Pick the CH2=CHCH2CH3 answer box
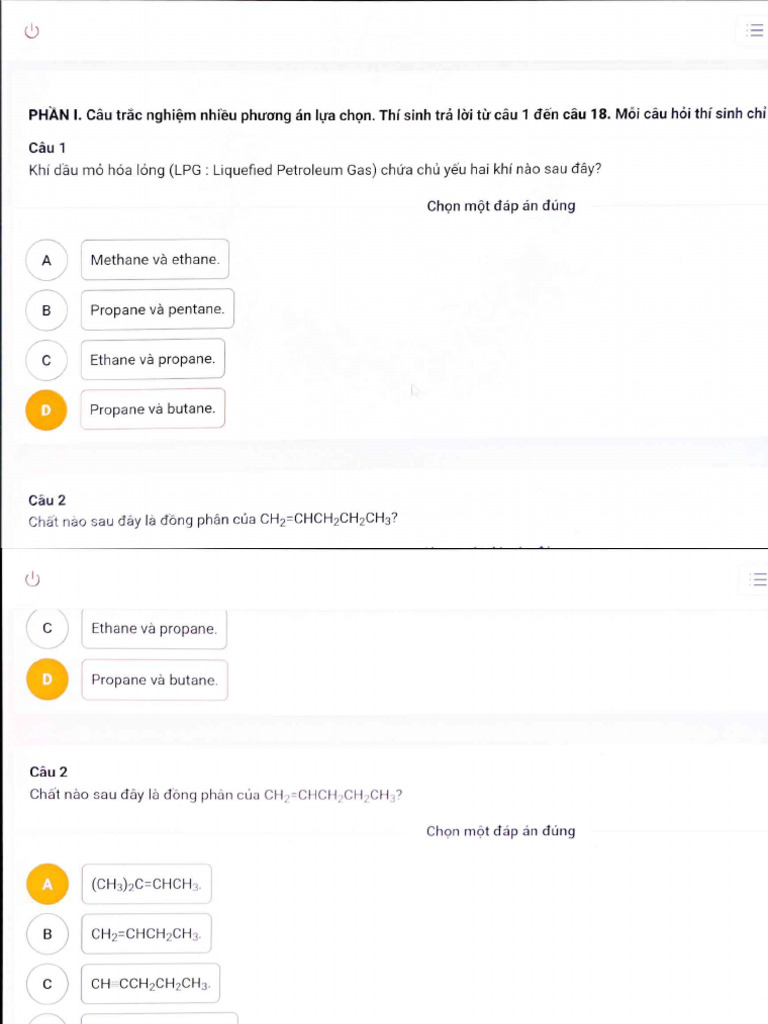The image size is (768, 1024). tap(146, 934)
